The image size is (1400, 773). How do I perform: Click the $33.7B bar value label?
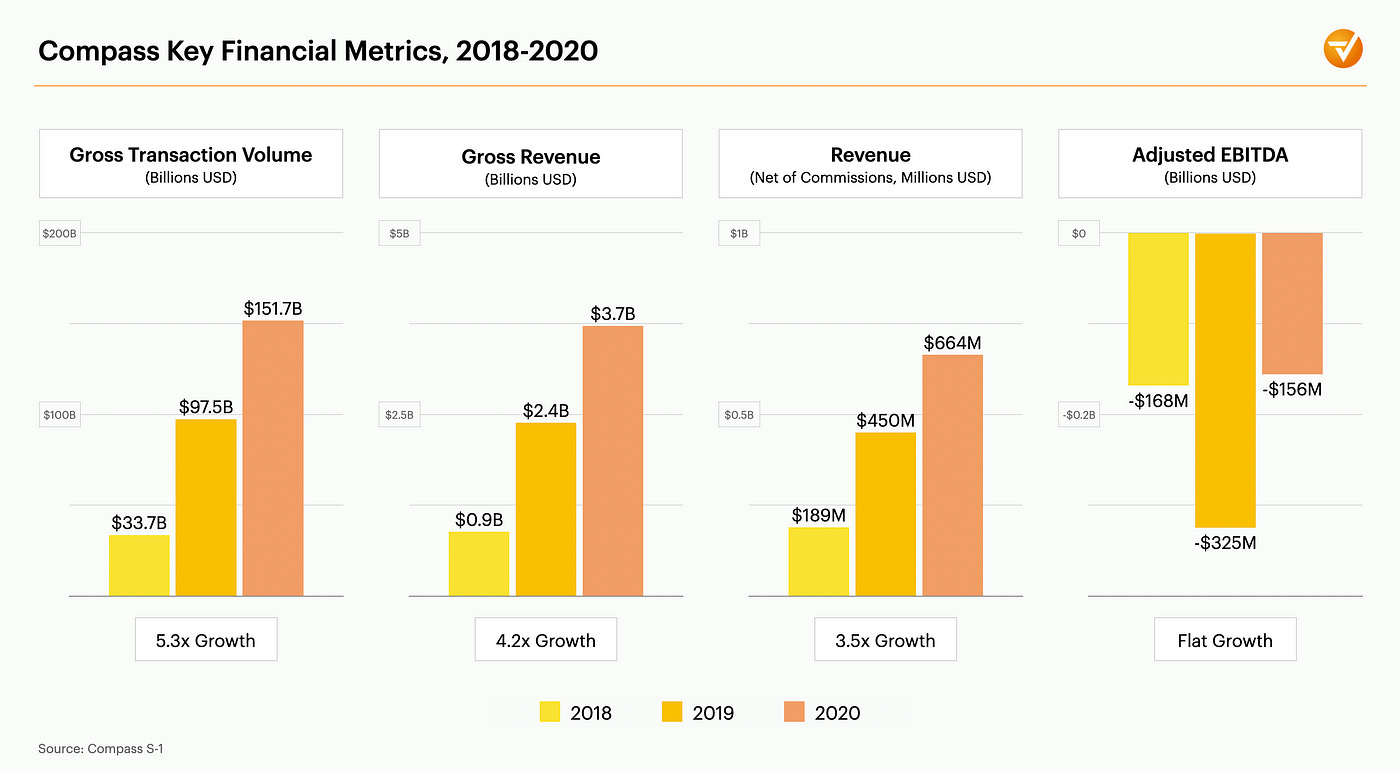coord(139,521)
